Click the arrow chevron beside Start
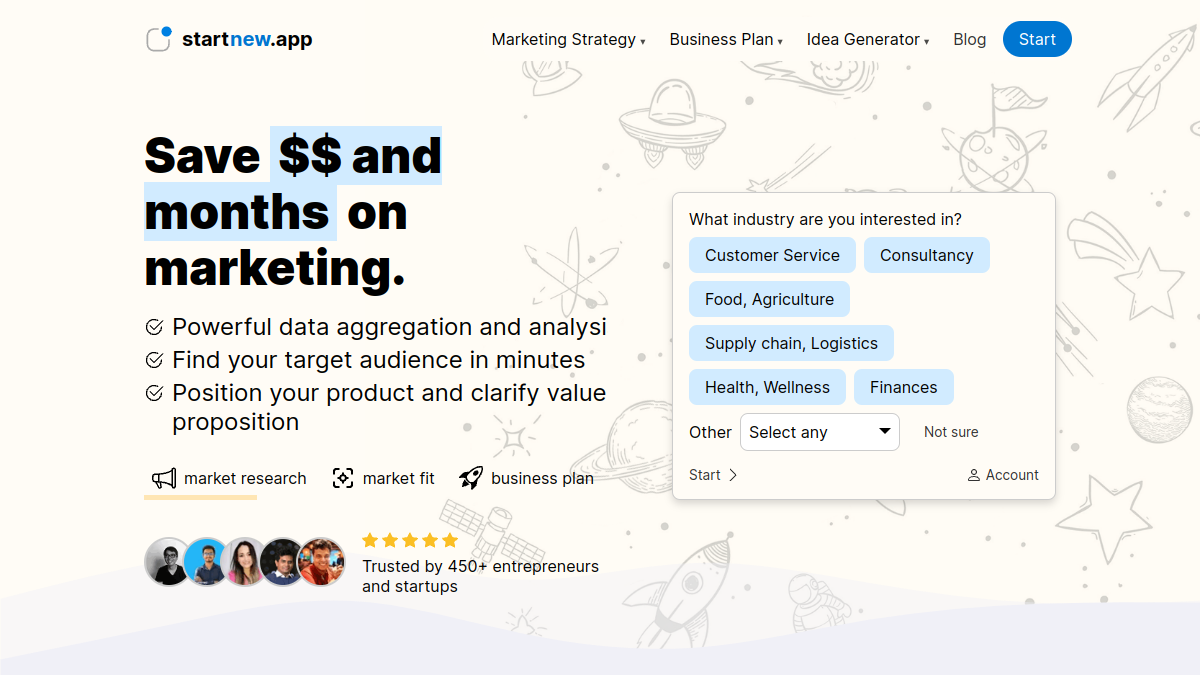1200x675 pixels. [732, 475]
